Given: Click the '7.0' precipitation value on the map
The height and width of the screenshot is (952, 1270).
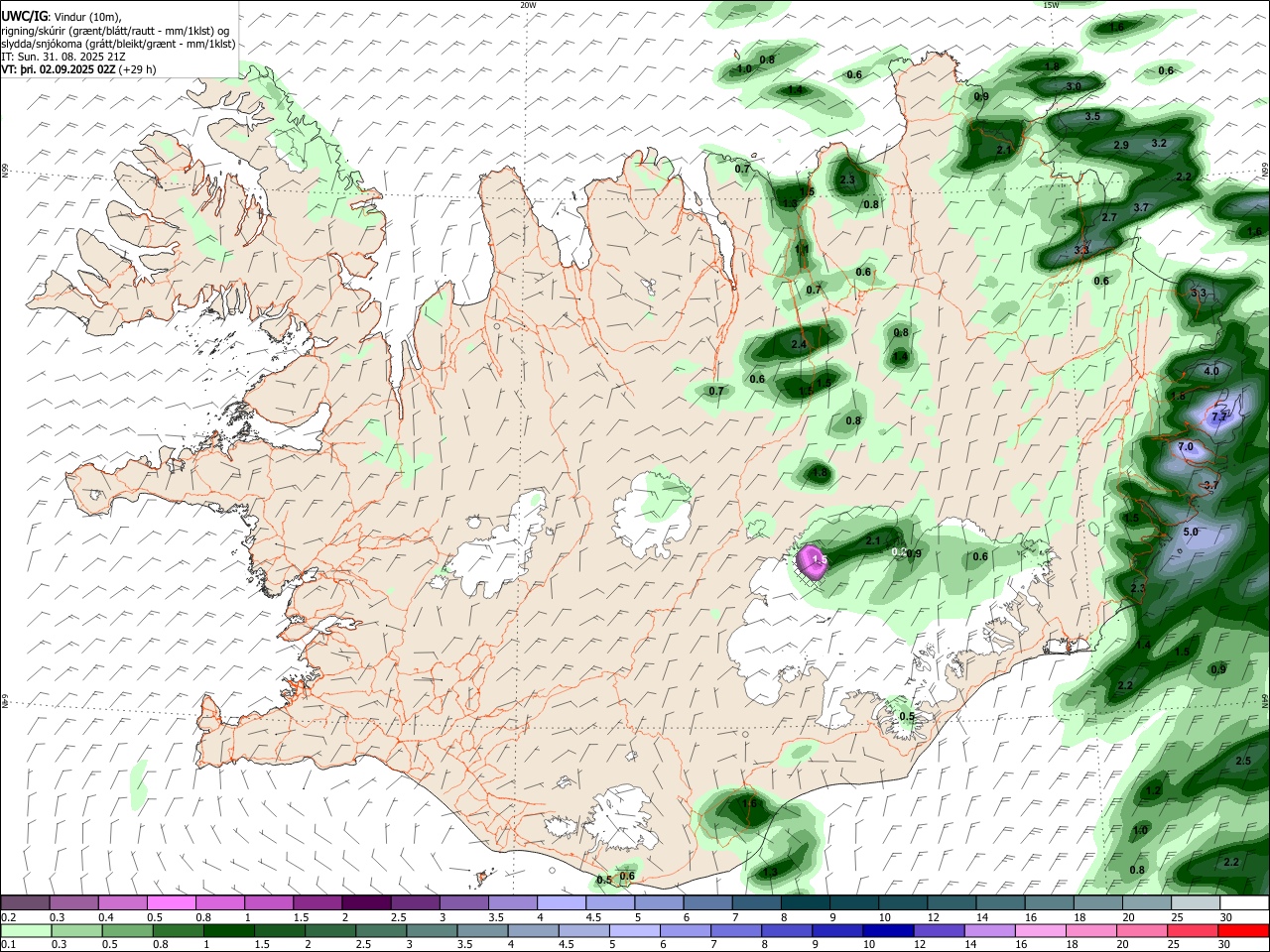Looking at the screenshot, I should tap(1186, 447).
